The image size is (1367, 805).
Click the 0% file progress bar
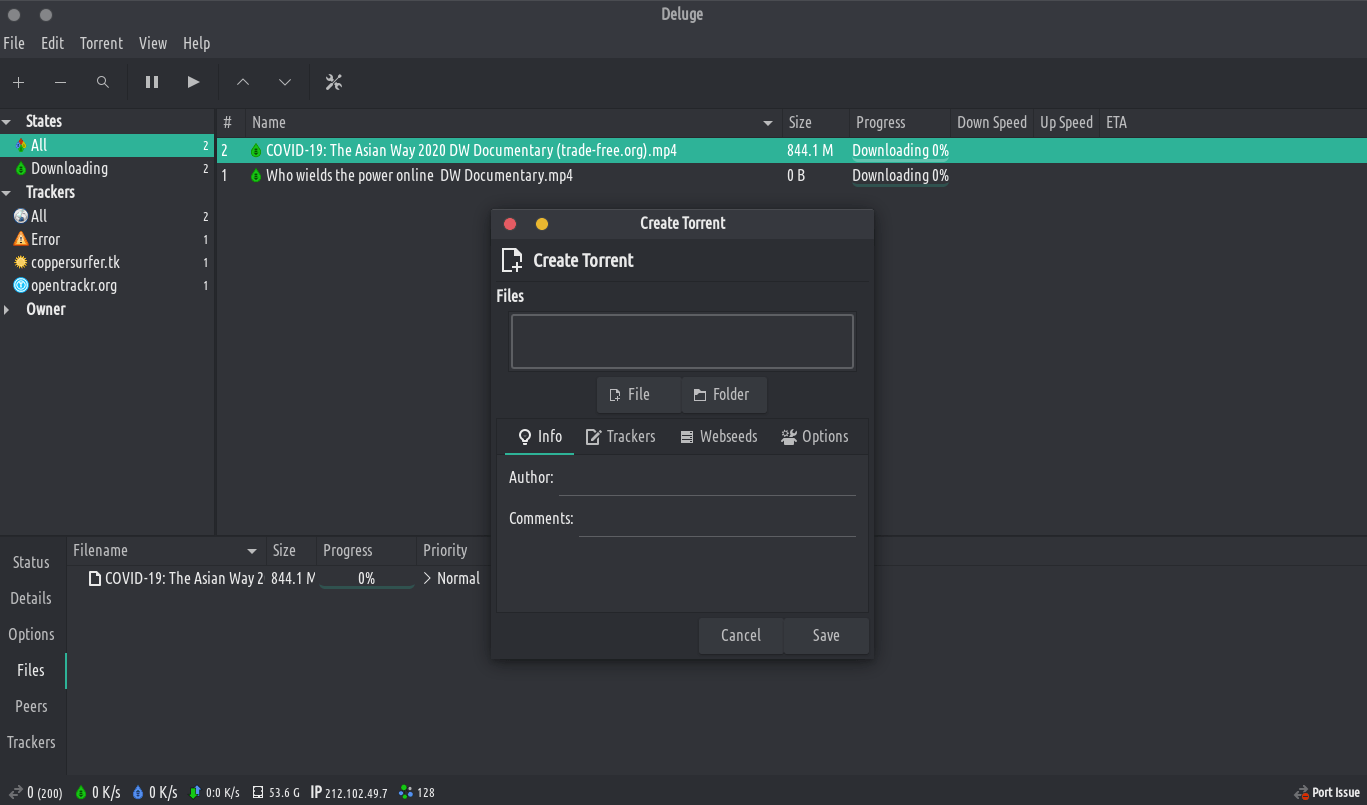pos(366,579)
